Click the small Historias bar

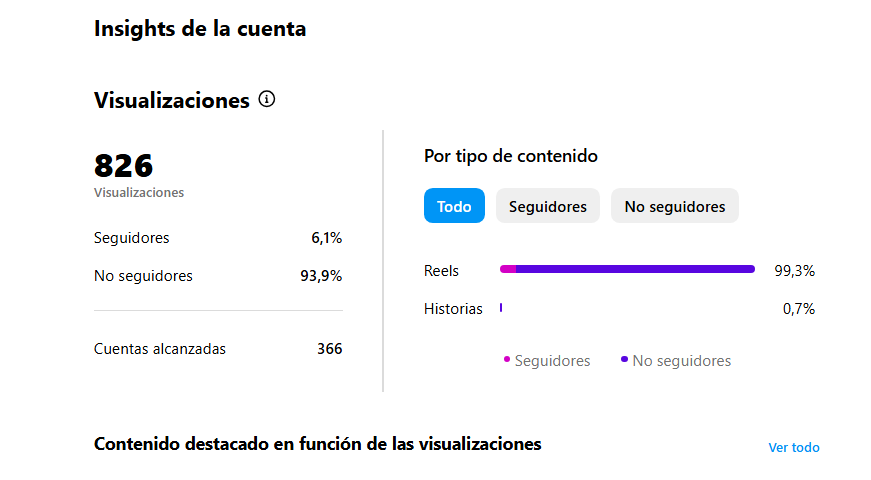[x=501, y=308]
